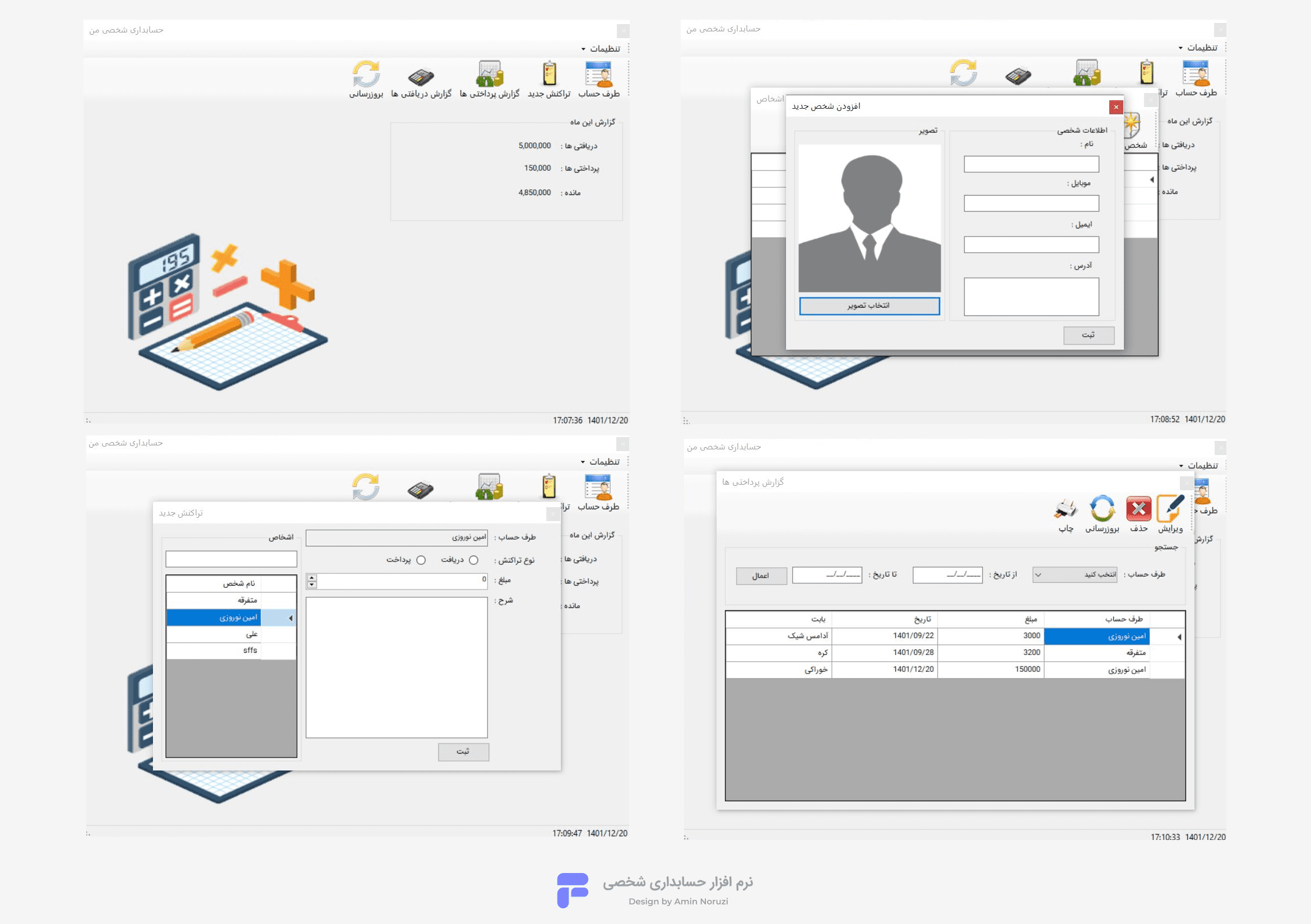Click the labeled بروزرسانی icon in top-left window
1311x924 pixels.
[x=366, y=74]
